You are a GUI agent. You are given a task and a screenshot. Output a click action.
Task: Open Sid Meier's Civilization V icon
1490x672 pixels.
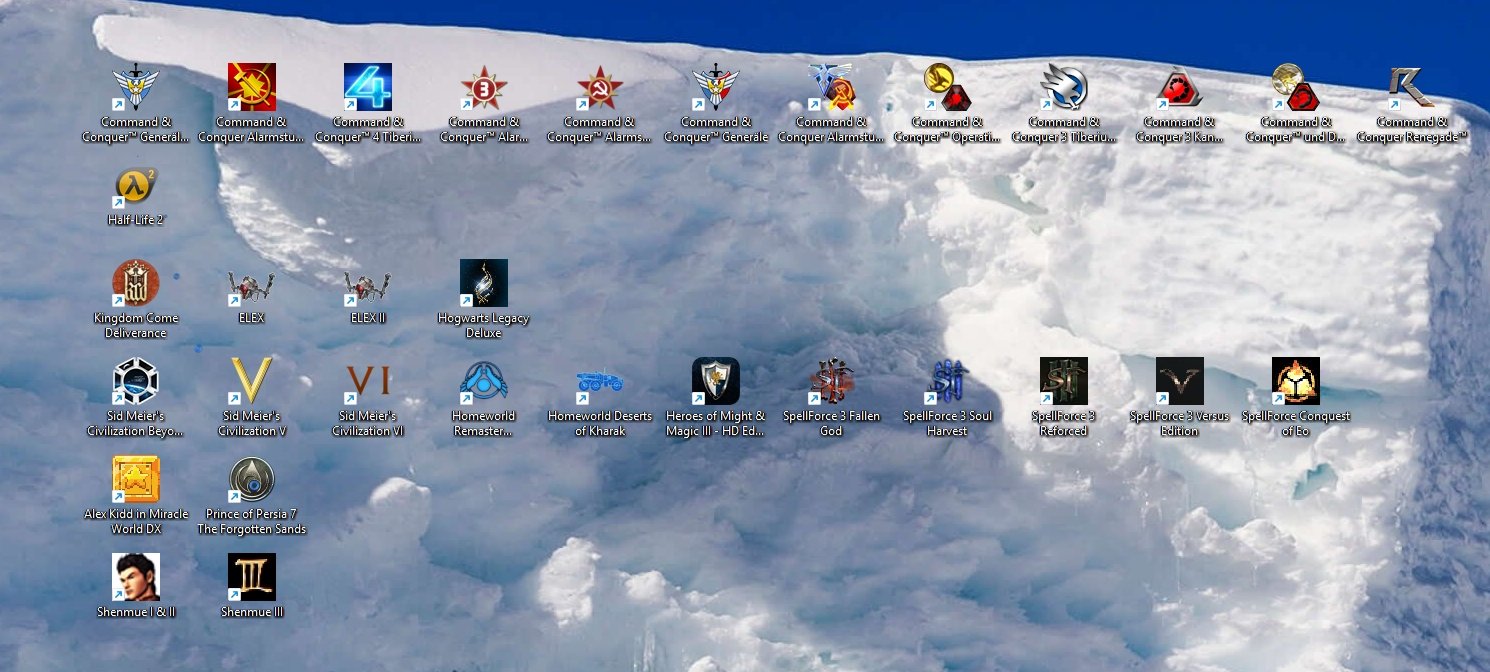point(252,381)
